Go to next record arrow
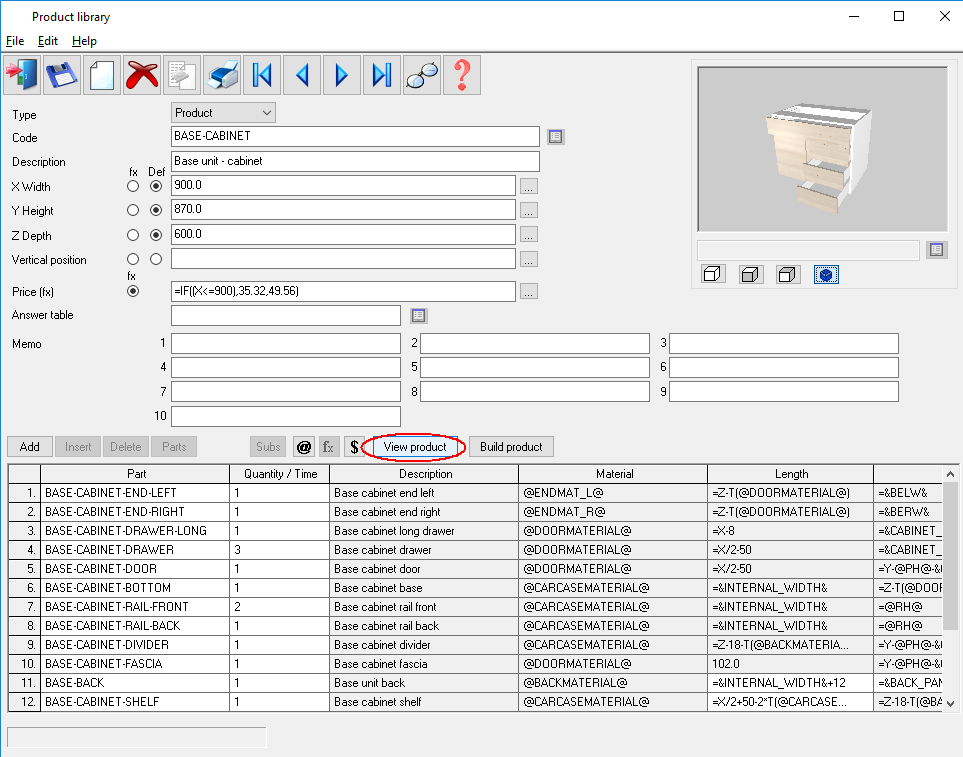 [342, 75]
